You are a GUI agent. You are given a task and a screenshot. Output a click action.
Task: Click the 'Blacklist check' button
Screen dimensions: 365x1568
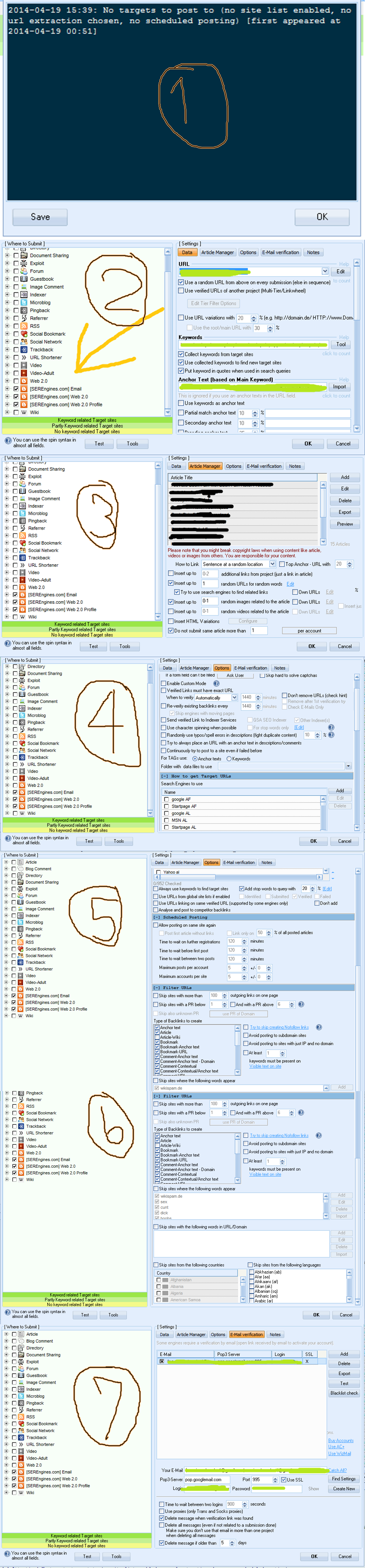tap(344, 1393)
